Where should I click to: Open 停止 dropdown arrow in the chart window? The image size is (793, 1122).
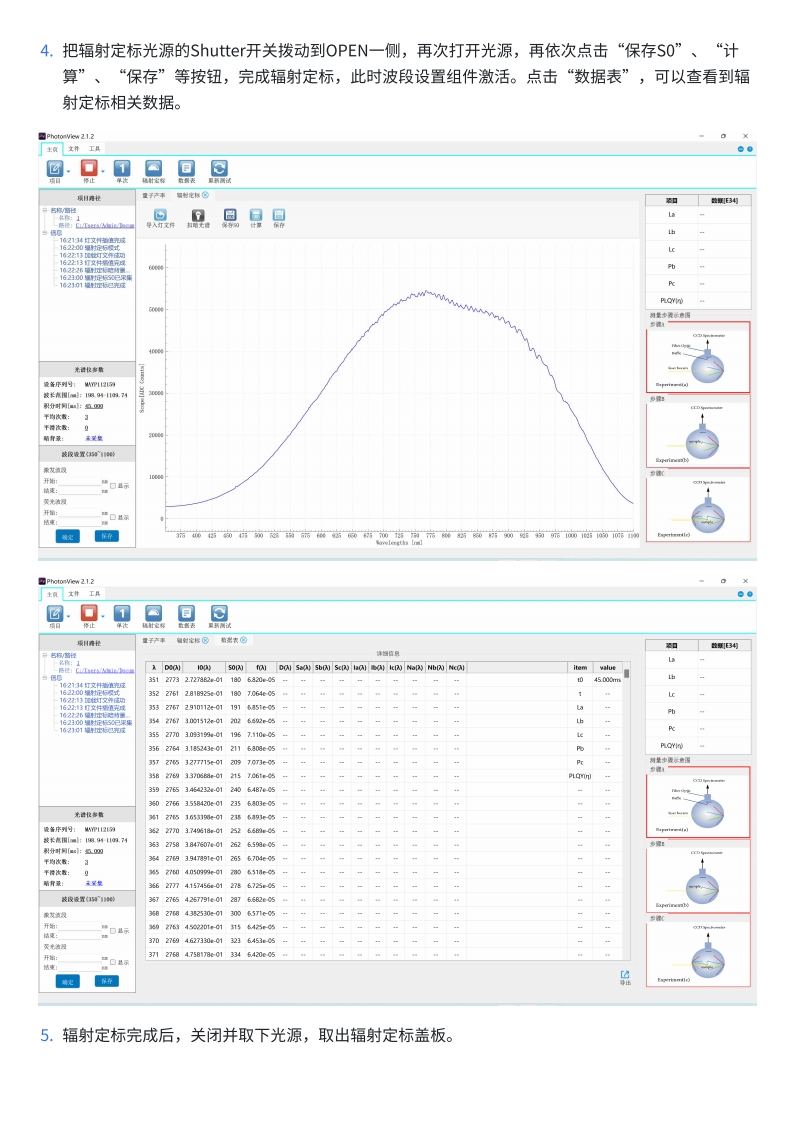[x=102, y=171]
